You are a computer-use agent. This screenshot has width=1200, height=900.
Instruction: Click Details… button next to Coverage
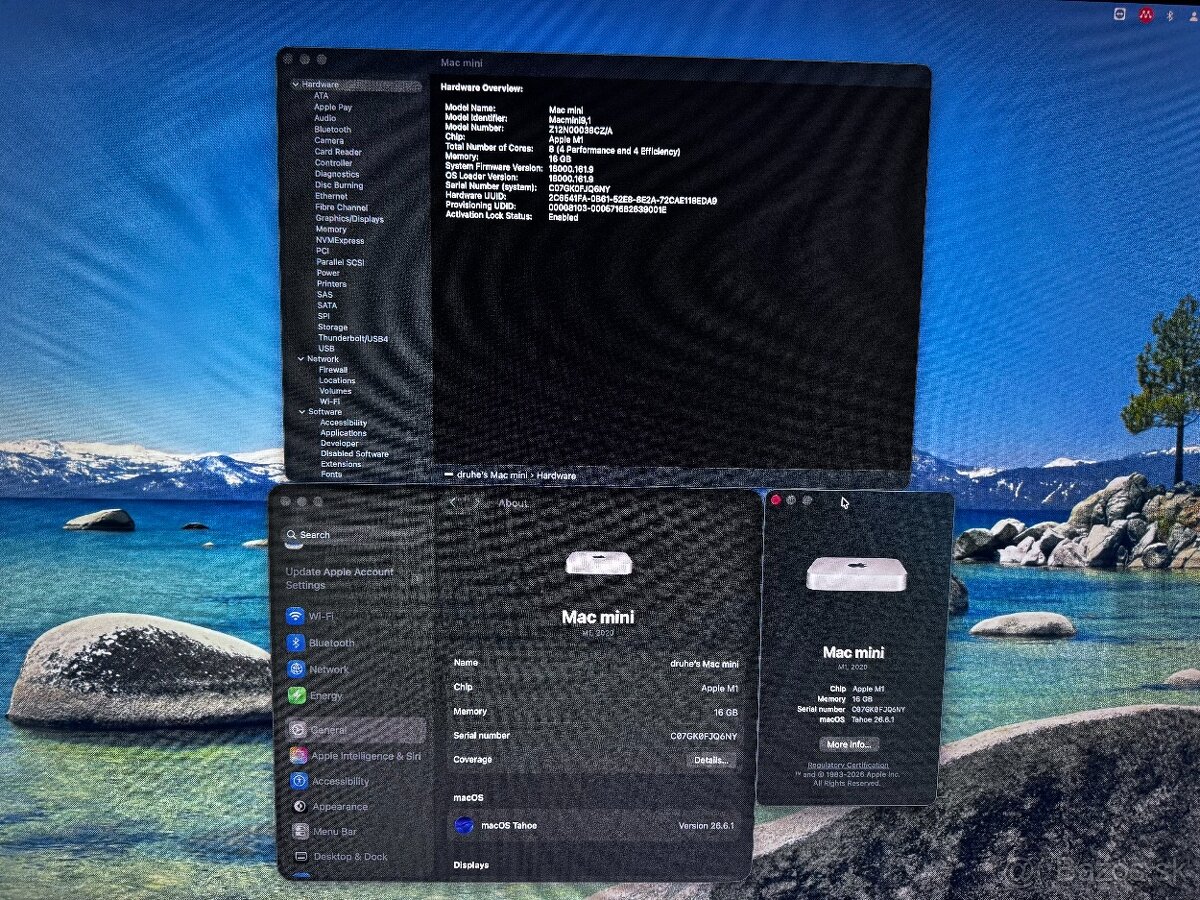point(712,760)
